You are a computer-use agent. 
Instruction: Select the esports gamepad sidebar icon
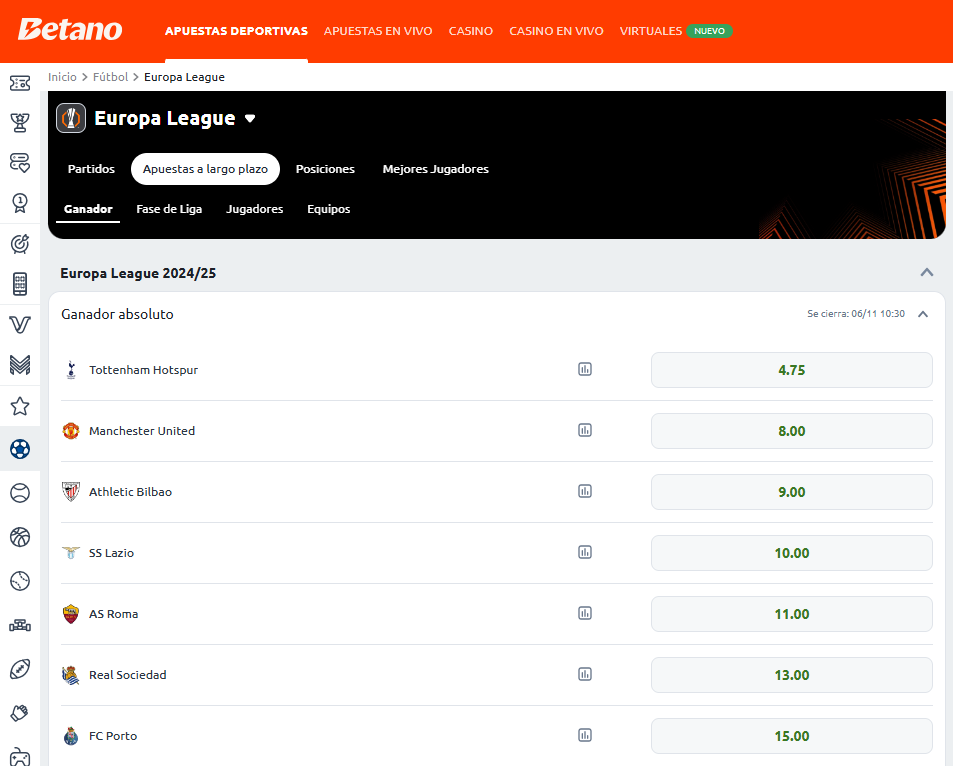[x=20, y=757]
